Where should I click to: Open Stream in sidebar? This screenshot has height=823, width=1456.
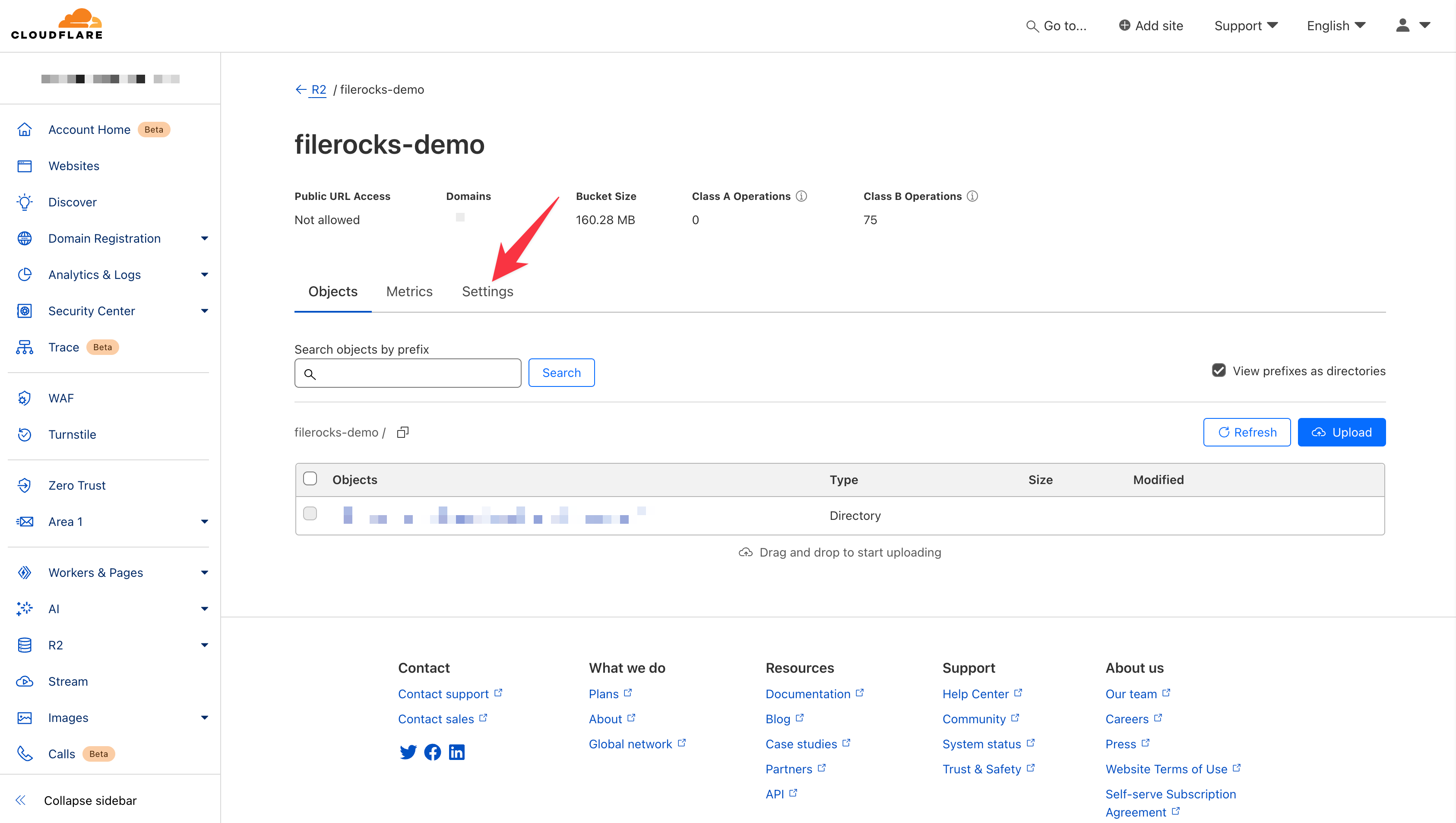[x=68, y=681]
